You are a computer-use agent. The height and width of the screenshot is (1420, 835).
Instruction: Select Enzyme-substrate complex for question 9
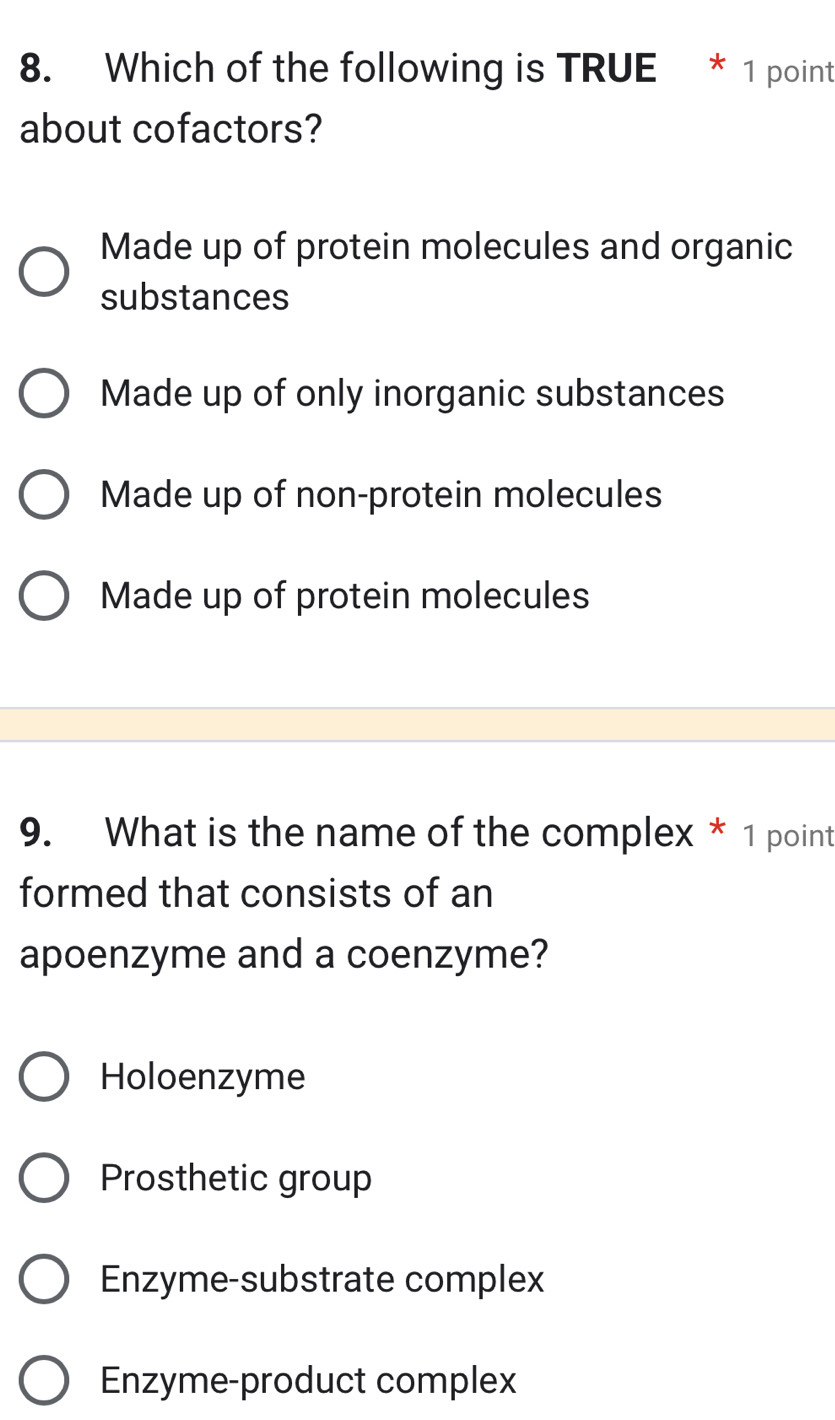point(44,1280)
